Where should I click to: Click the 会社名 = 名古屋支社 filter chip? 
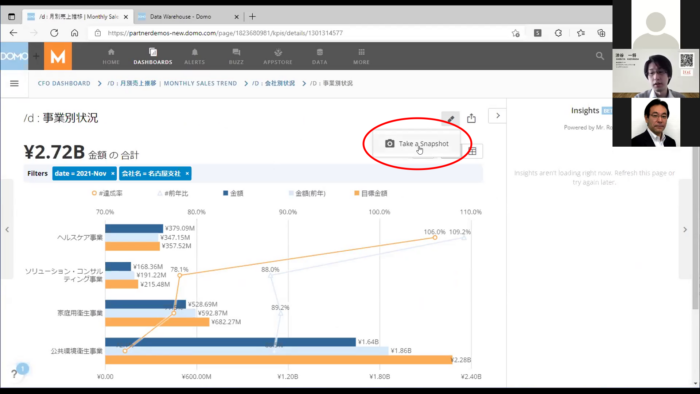151,174
